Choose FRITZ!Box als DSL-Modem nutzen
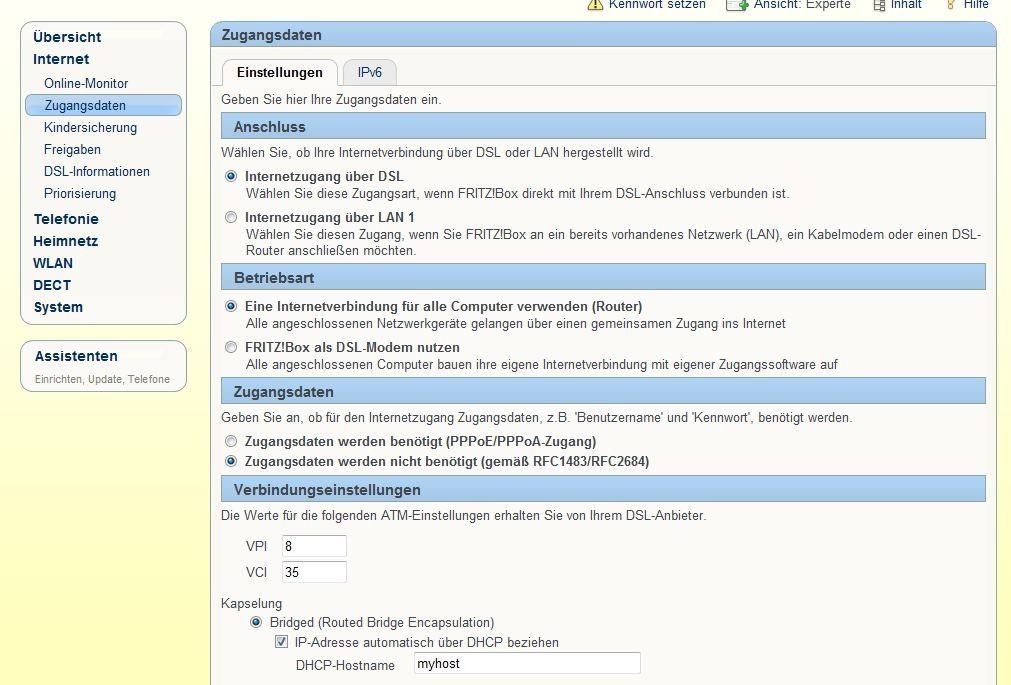 [232, 347]
